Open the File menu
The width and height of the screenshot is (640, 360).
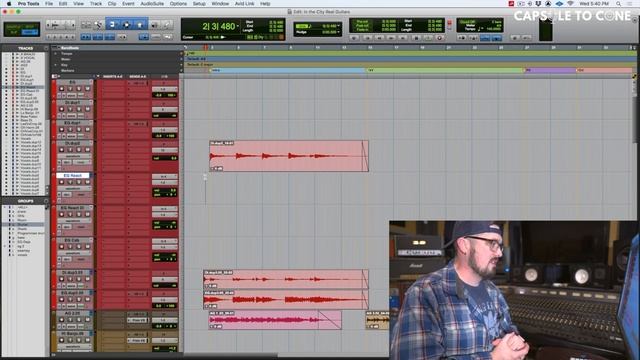point(49,4)
